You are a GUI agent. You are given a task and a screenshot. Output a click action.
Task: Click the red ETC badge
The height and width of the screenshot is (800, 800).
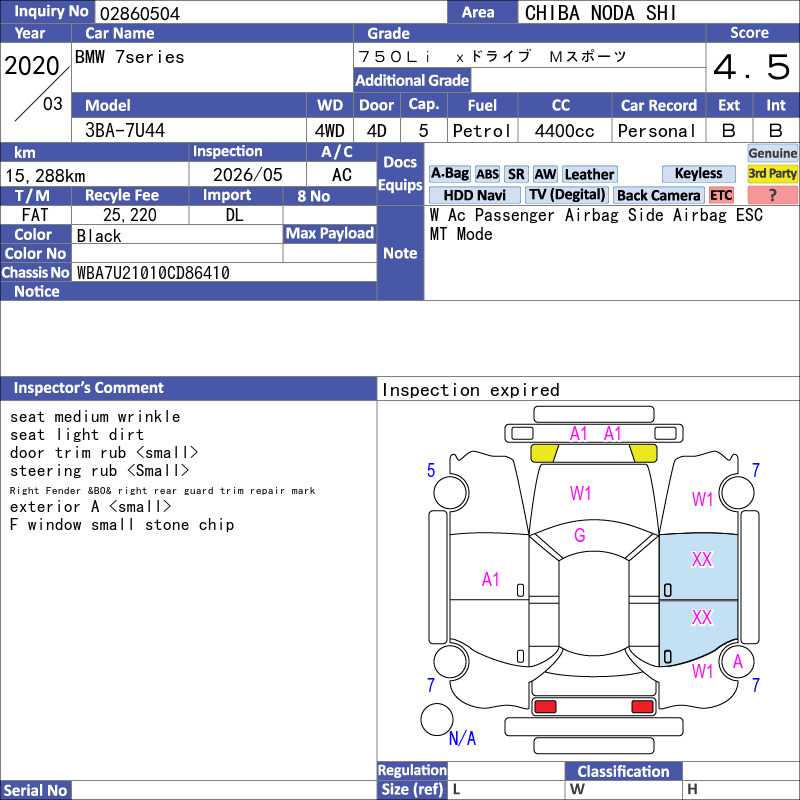(x=721, y=195)
